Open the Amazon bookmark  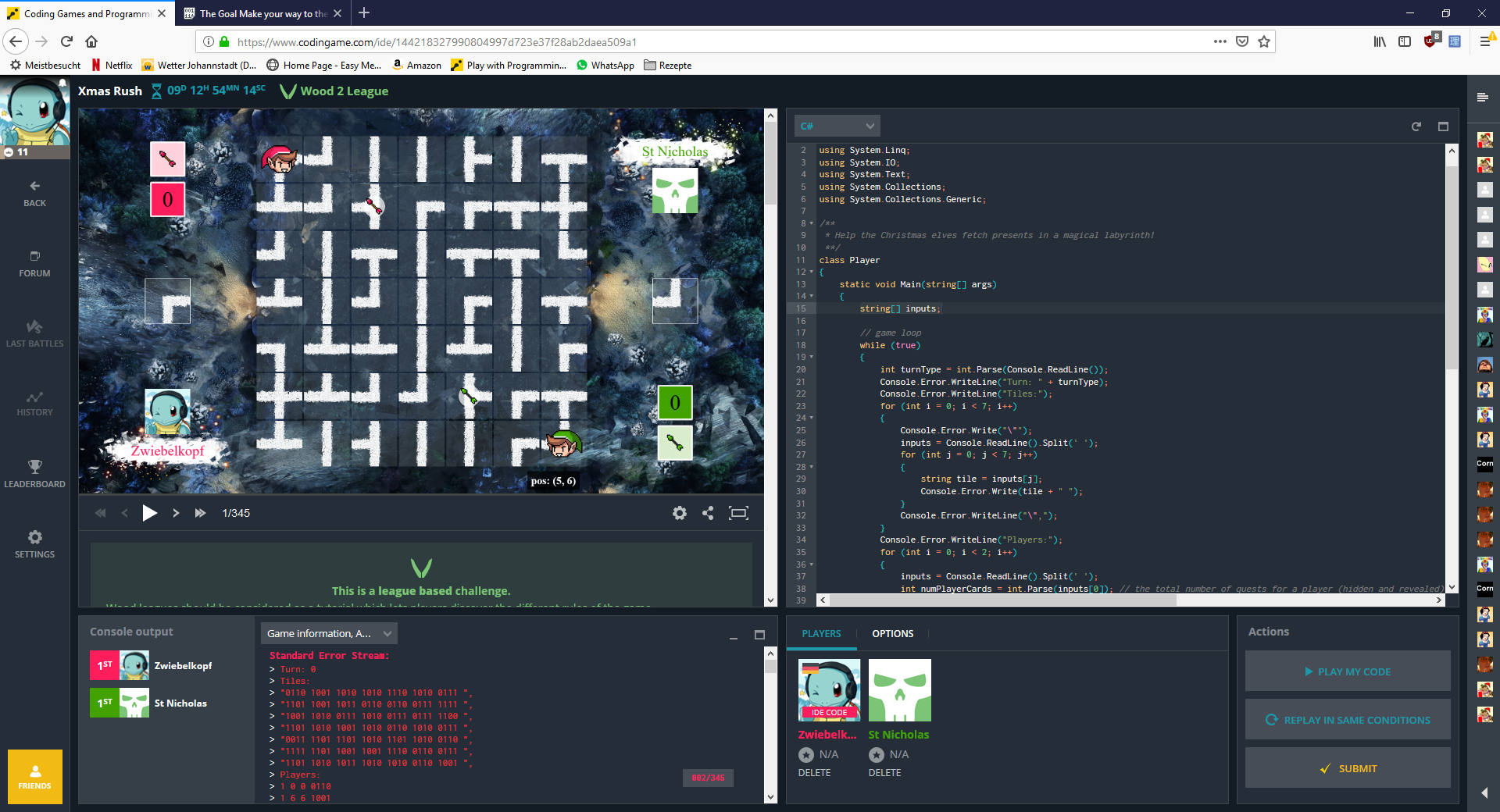click(x=416, y=65)
